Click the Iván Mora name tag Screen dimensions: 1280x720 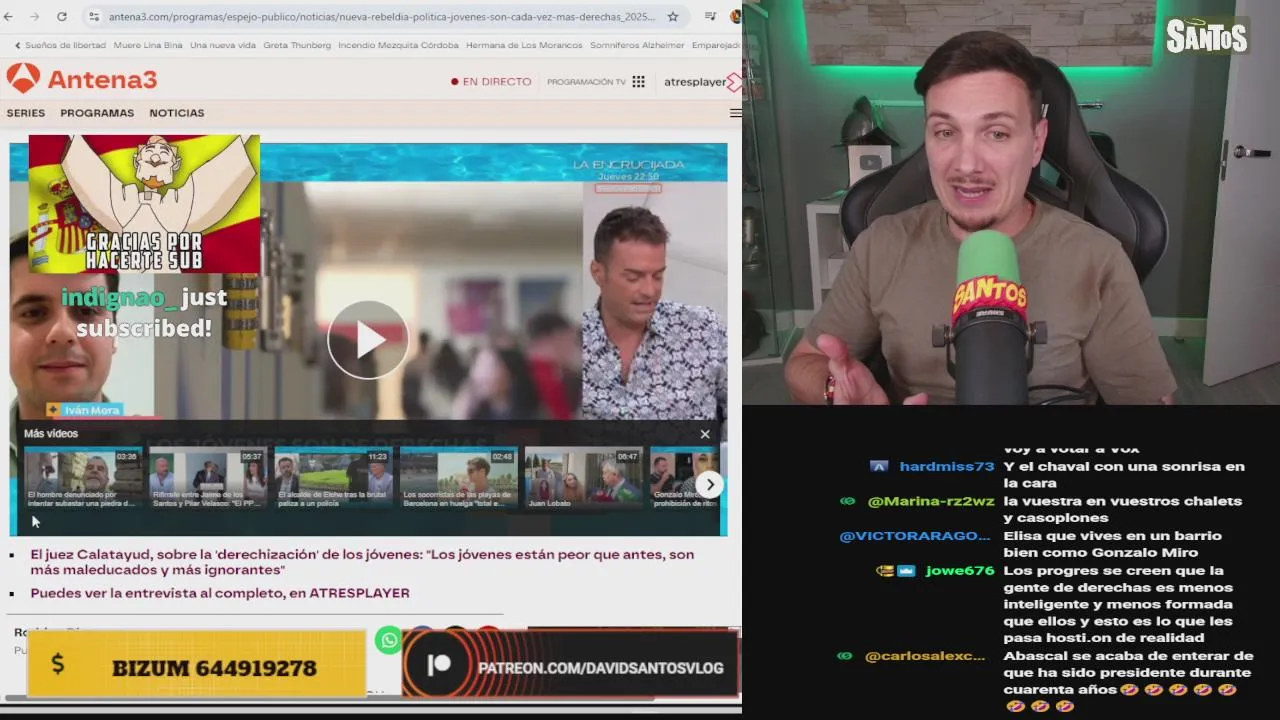(x=84, y=410)
